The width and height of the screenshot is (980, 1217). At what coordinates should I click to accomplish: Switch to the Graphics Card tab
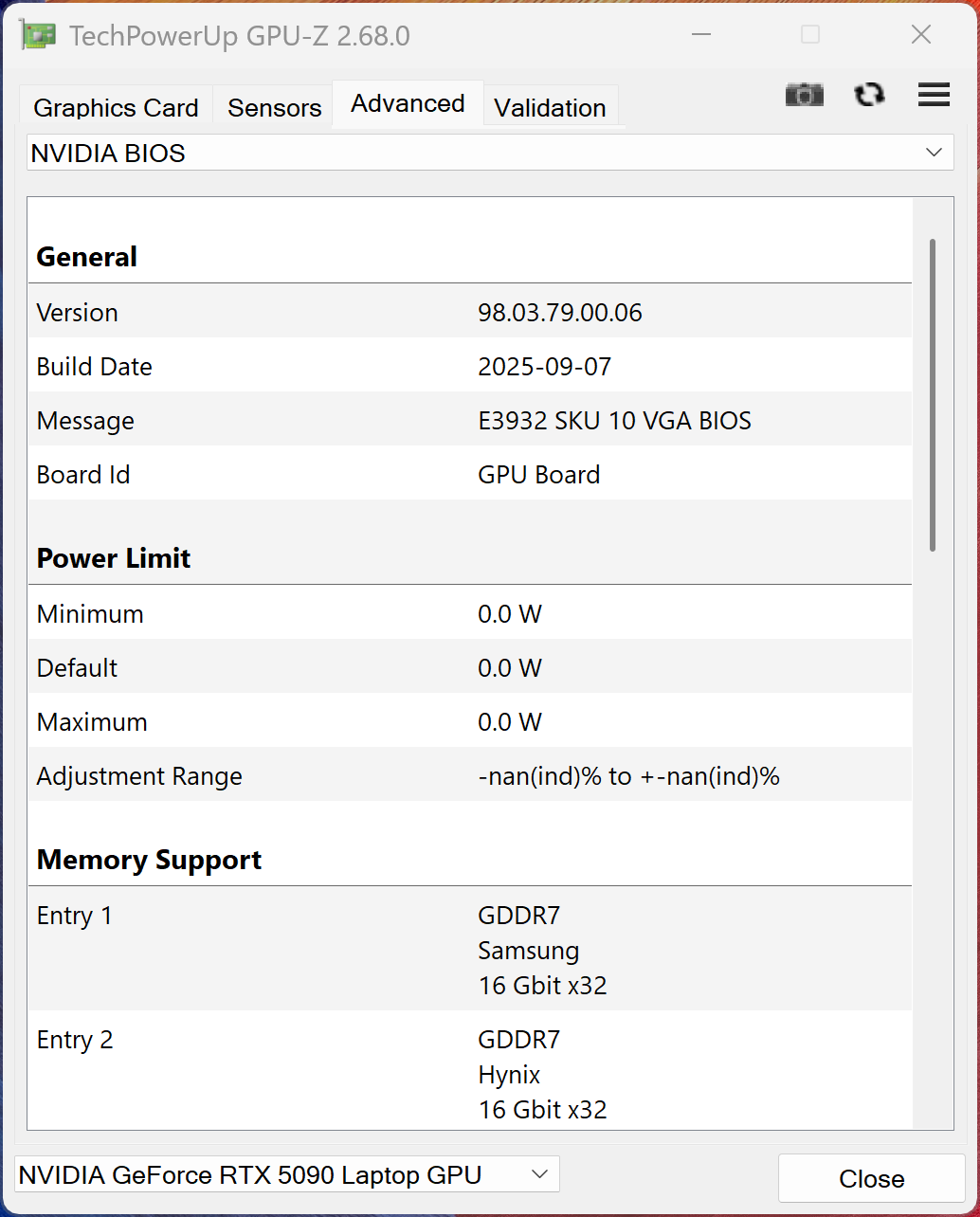pyautogui.click(x=116, y=108)
